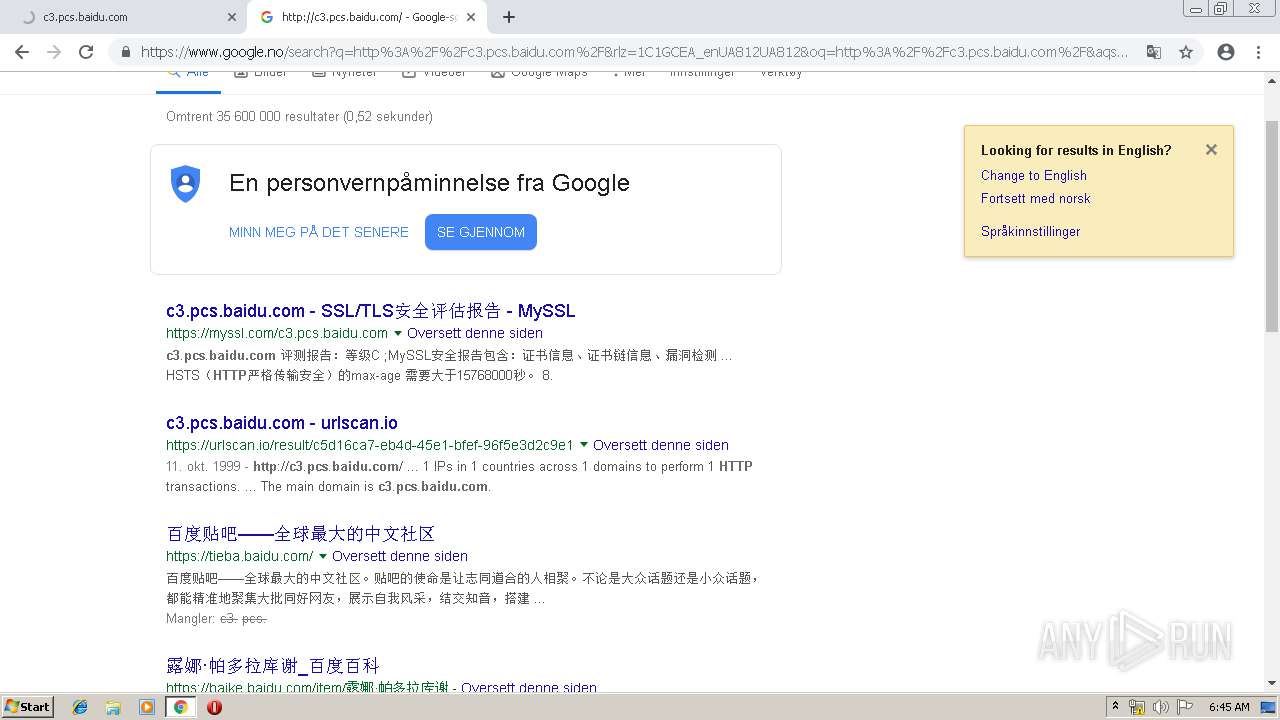The image size is (1280, 720).
Task: Go forward using the forward arrow
Action: point(54,52)
